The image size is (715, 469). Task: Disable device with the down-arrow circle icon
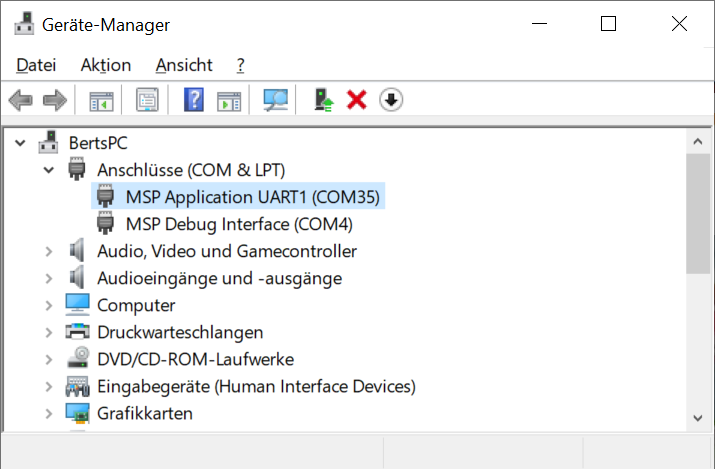[391, 100]
